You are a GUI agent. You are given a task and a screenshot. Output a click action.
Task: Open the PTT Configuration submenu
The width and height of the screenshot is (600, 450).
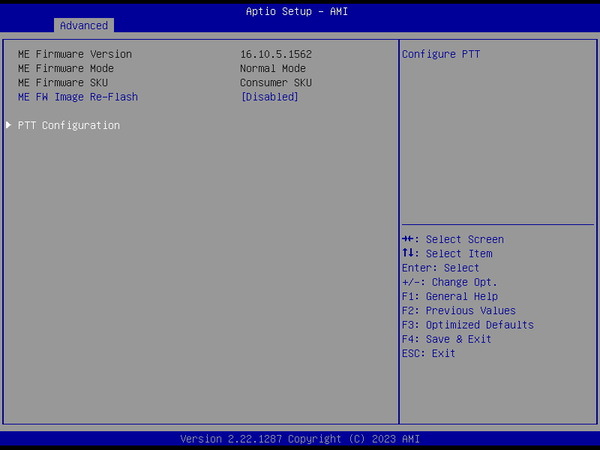pos(69,126)
